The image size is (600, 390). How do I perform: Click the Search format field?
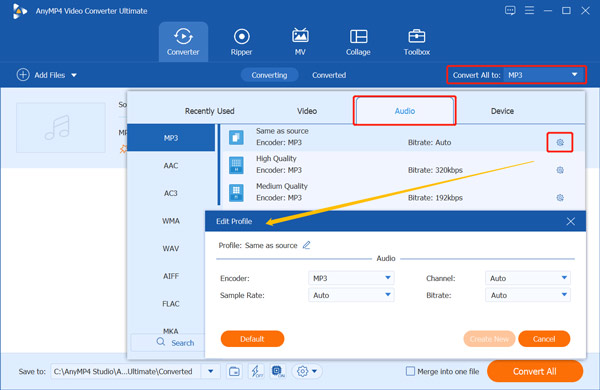click(x=168, y=343)
